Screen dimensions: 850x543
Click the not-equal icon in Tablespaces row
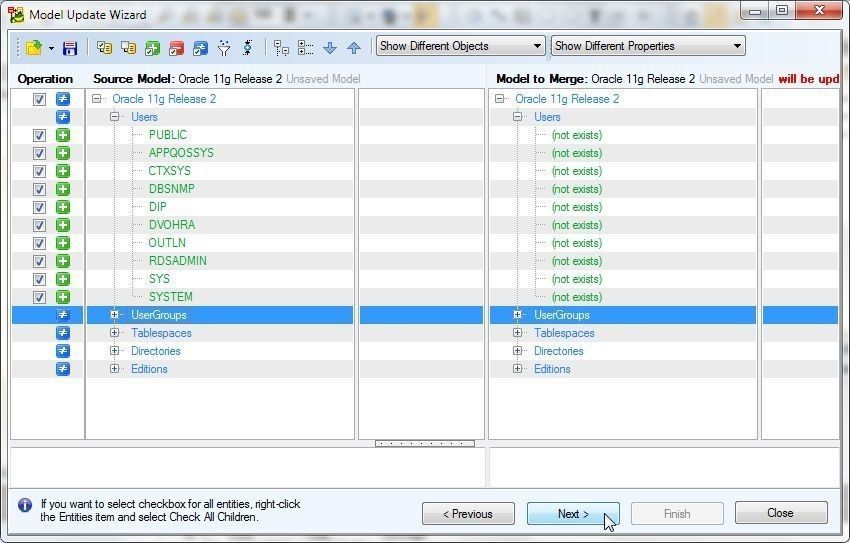tap(63, 333)
